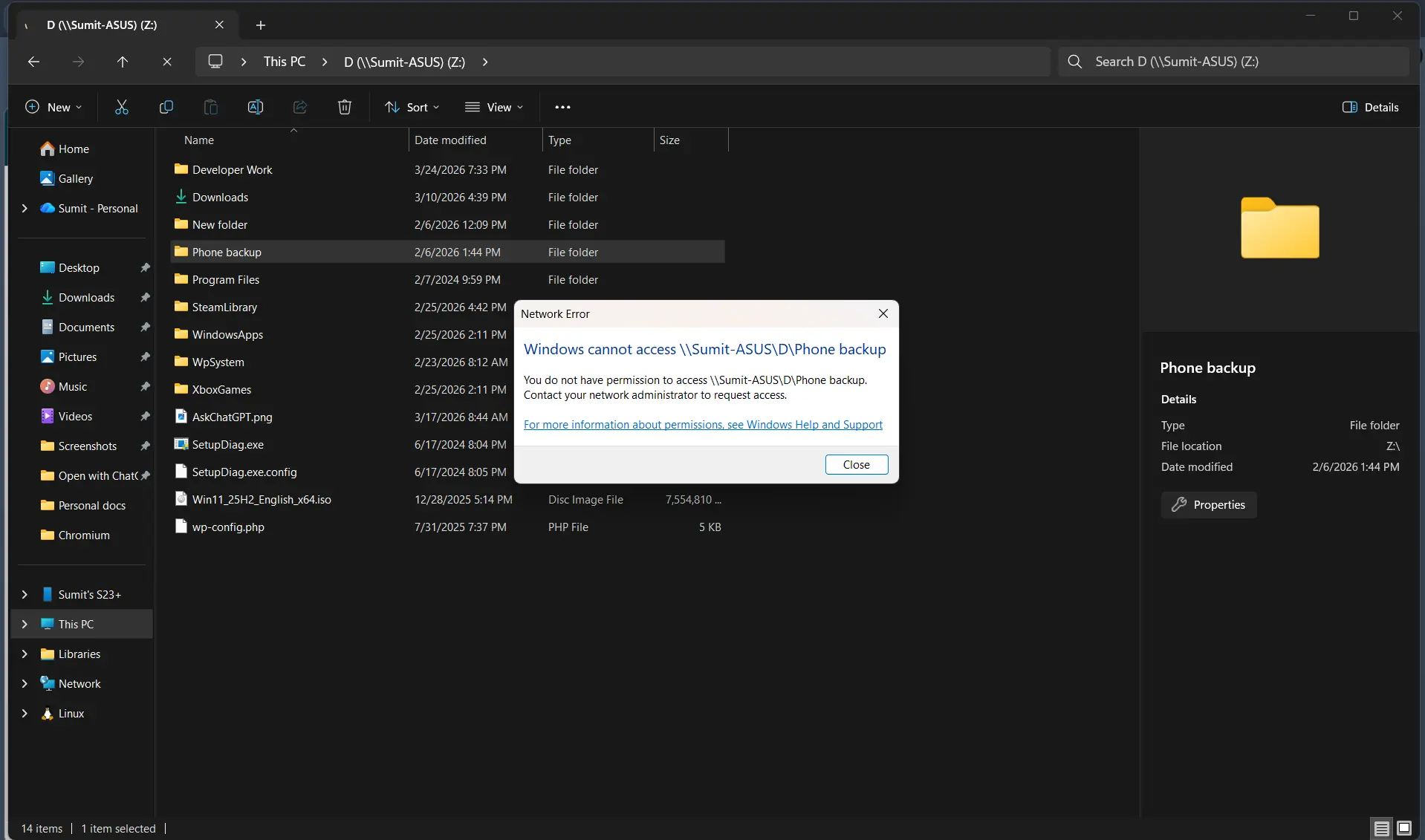Click the Properties button in details pane
1425x840 pixels.
tap(1209, 505)
